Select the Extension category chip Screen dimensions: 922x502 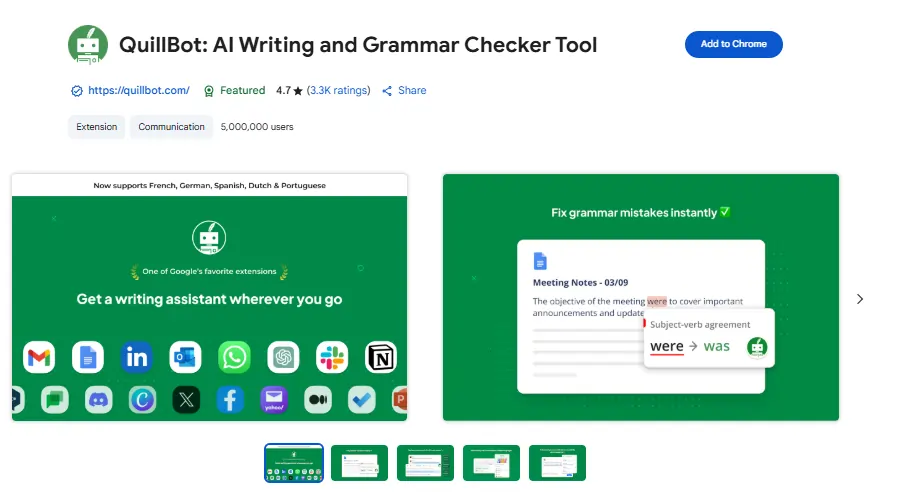click(x=96, y=127)
